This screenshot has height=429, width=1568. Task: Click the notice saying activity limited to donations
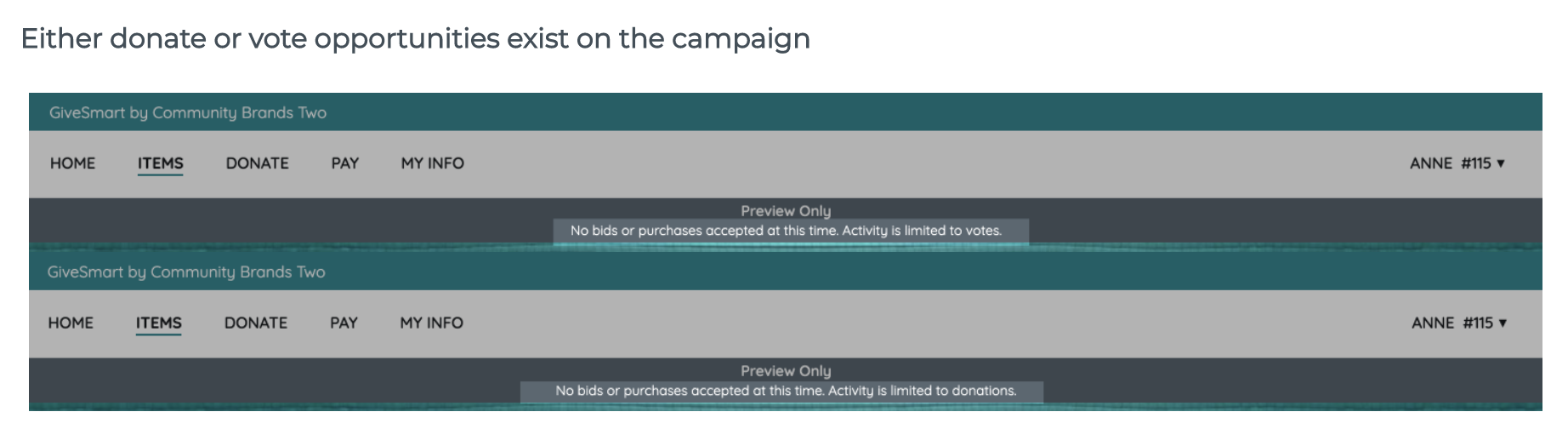point(786,391)
